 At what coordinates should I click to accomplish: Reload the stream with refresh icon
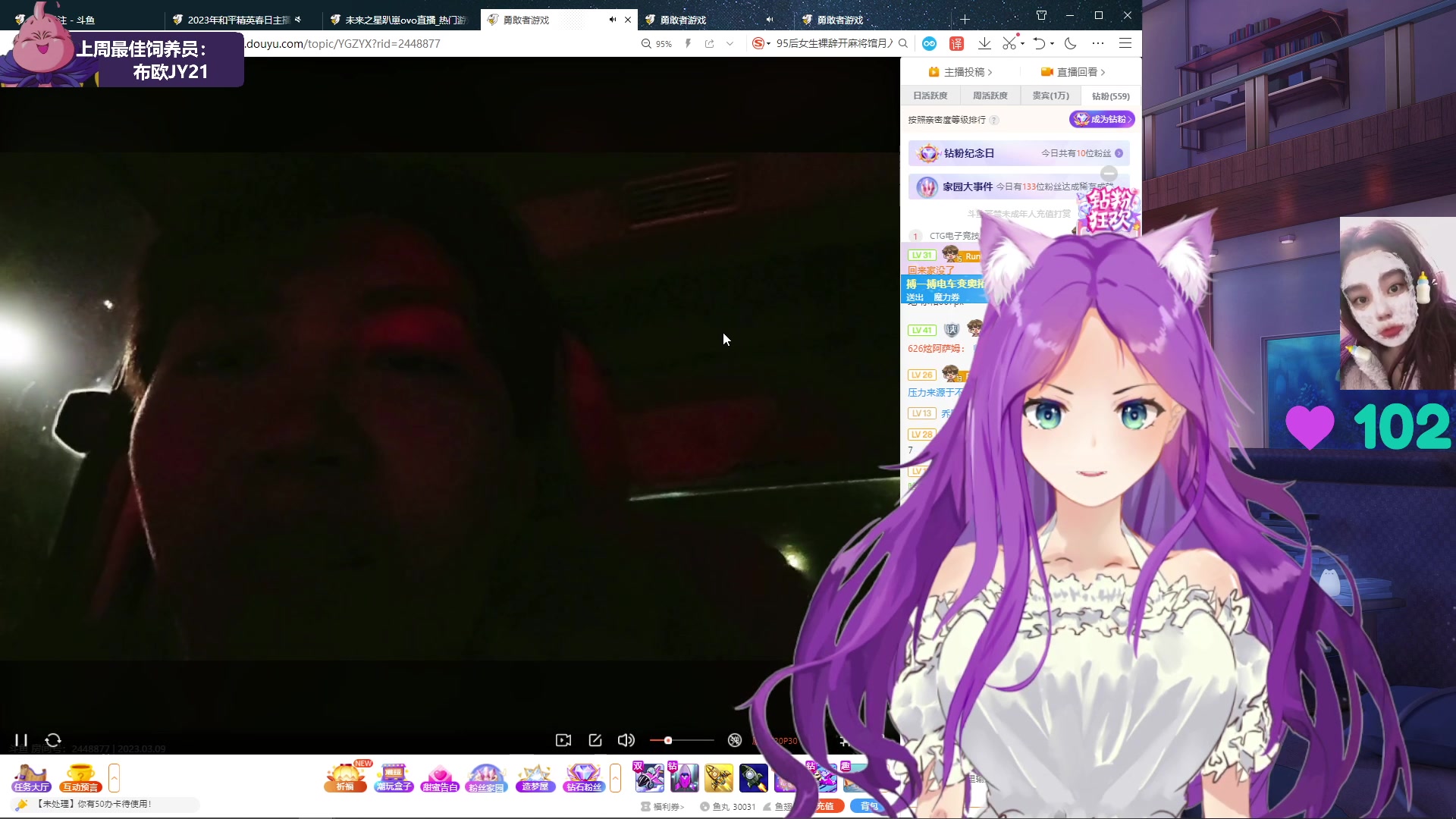point(53,740)
